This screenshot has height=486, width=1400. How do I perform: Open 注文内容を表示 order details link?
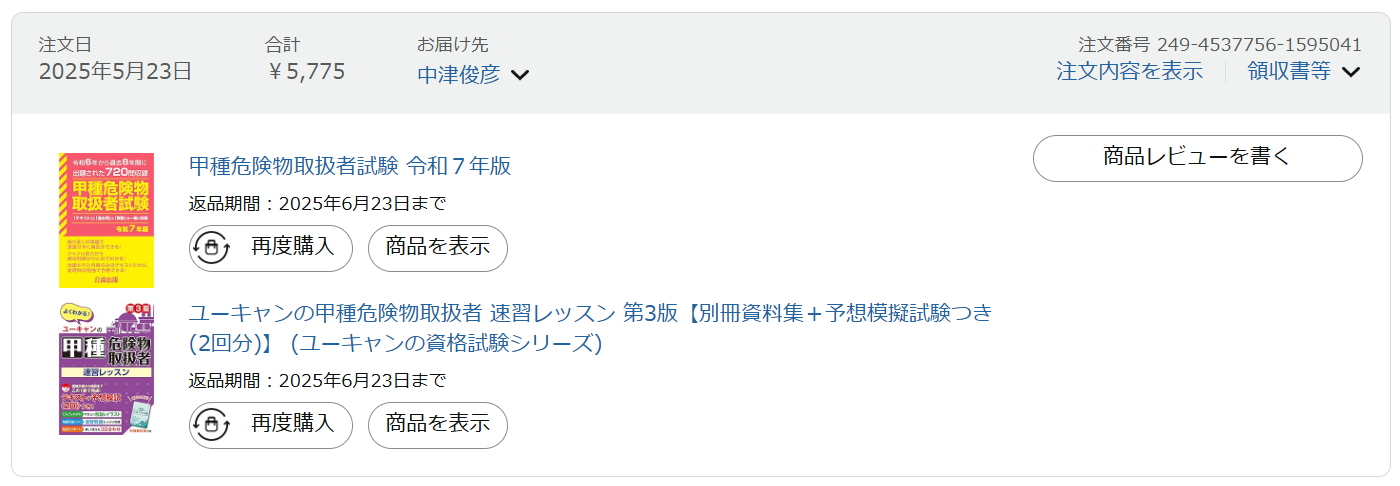pyautogui.click(x=1129, y=71)
